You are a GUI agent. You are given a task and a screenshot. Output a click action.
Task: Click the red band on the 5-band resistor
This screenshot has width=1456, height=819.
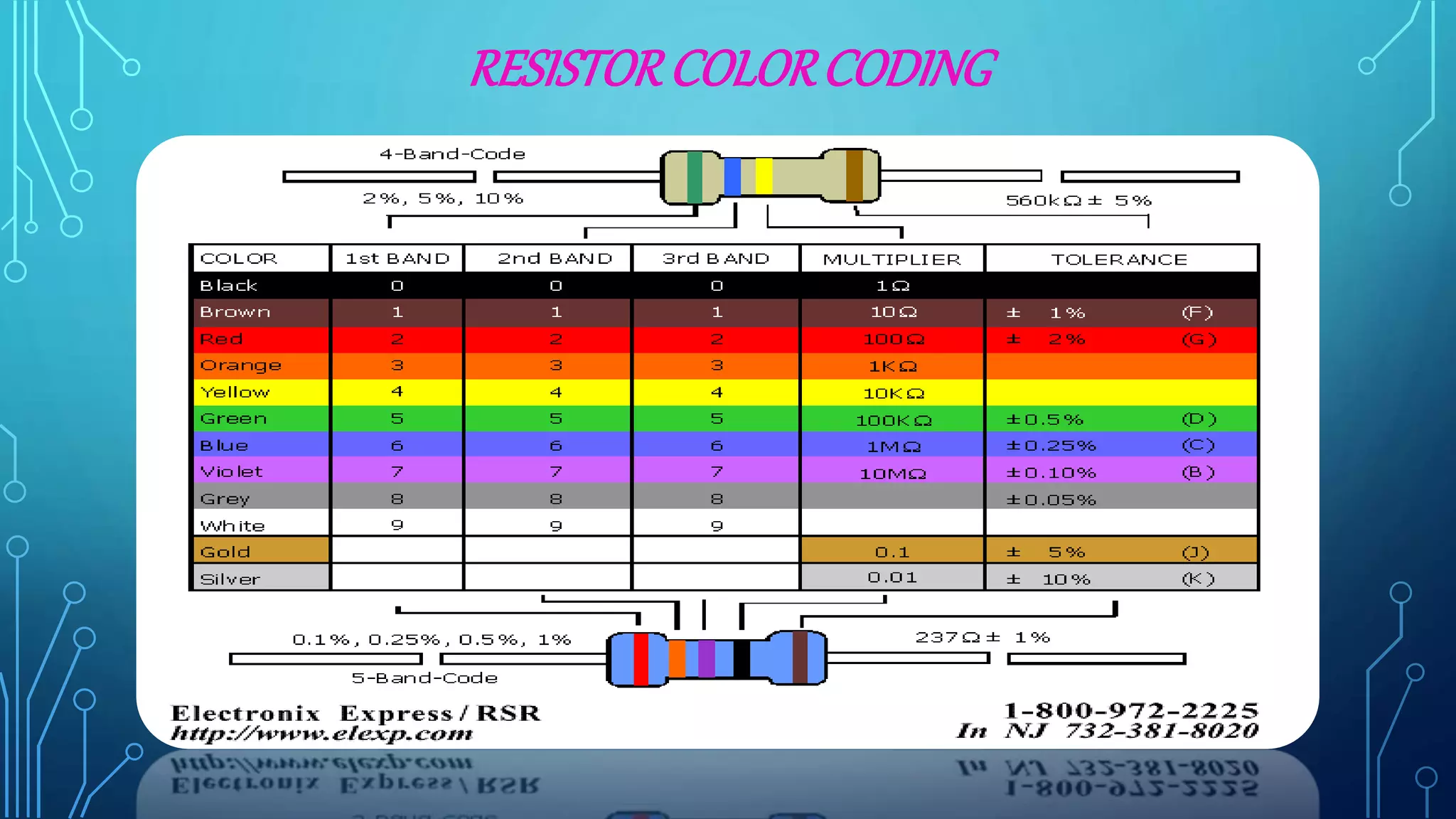pyautogui.click(x=641, y=658)
